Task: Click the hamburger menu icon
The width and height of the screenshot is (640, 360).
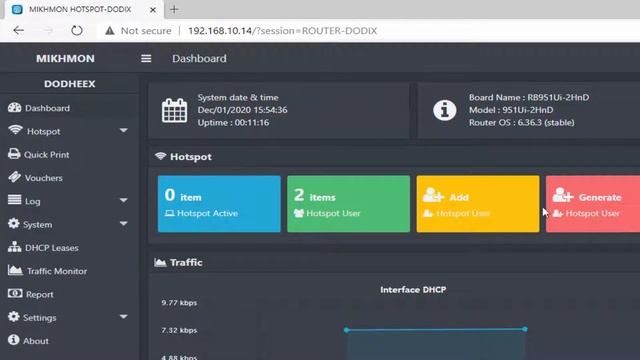Action: (146, 59)
